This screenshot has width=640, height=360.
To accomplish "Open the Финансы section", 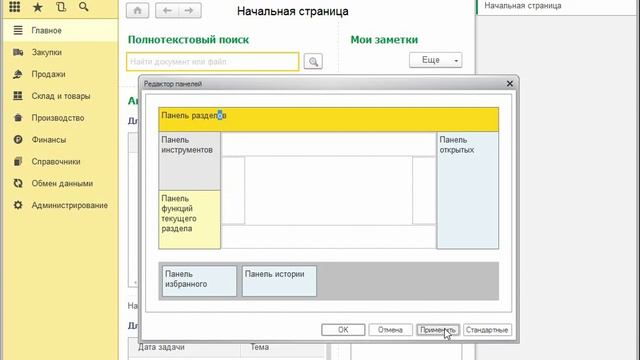I will (x=60, y=140).
